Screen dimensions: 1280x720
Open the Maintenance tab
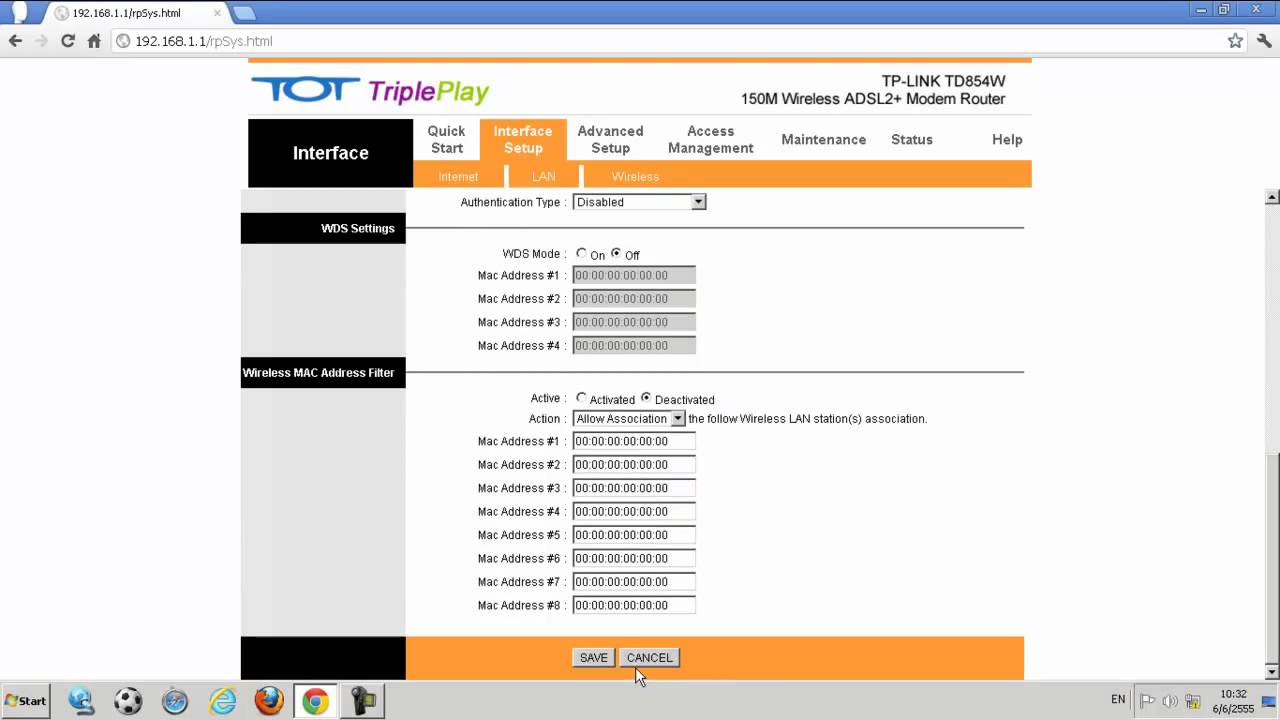[824, 140]
